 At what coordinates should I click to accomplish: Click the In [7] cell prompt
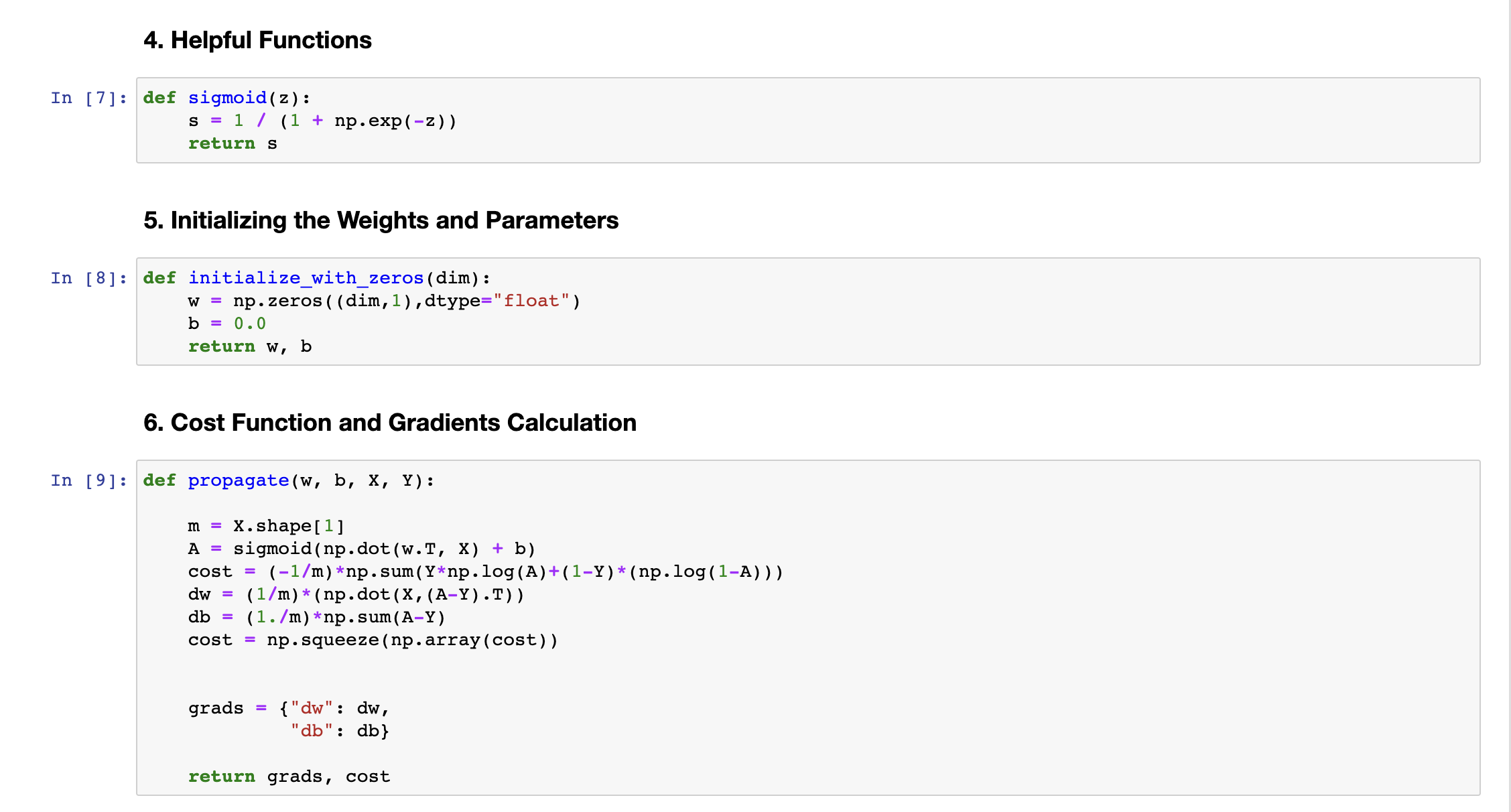[88, 98]
